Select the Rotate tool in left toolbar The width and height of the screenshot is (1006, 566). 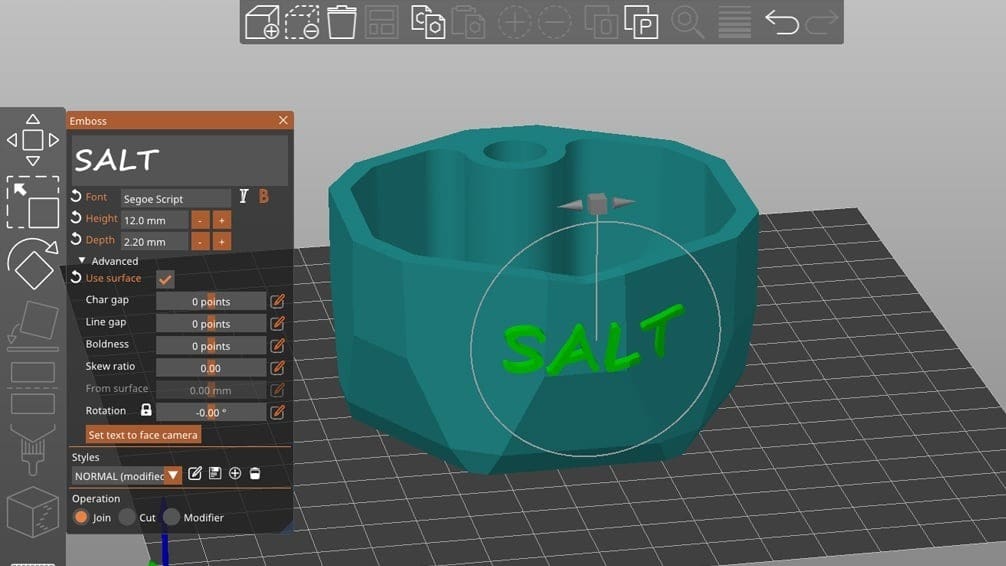32,263
